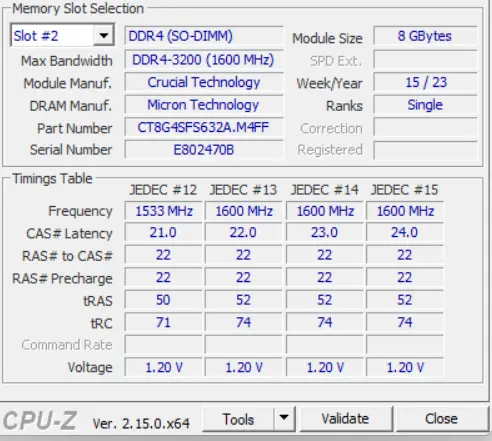Viewport: 492px width, 441px height.
Task: Click the Crucial Technology module manufacturer value
Action: tap(204, 82)
